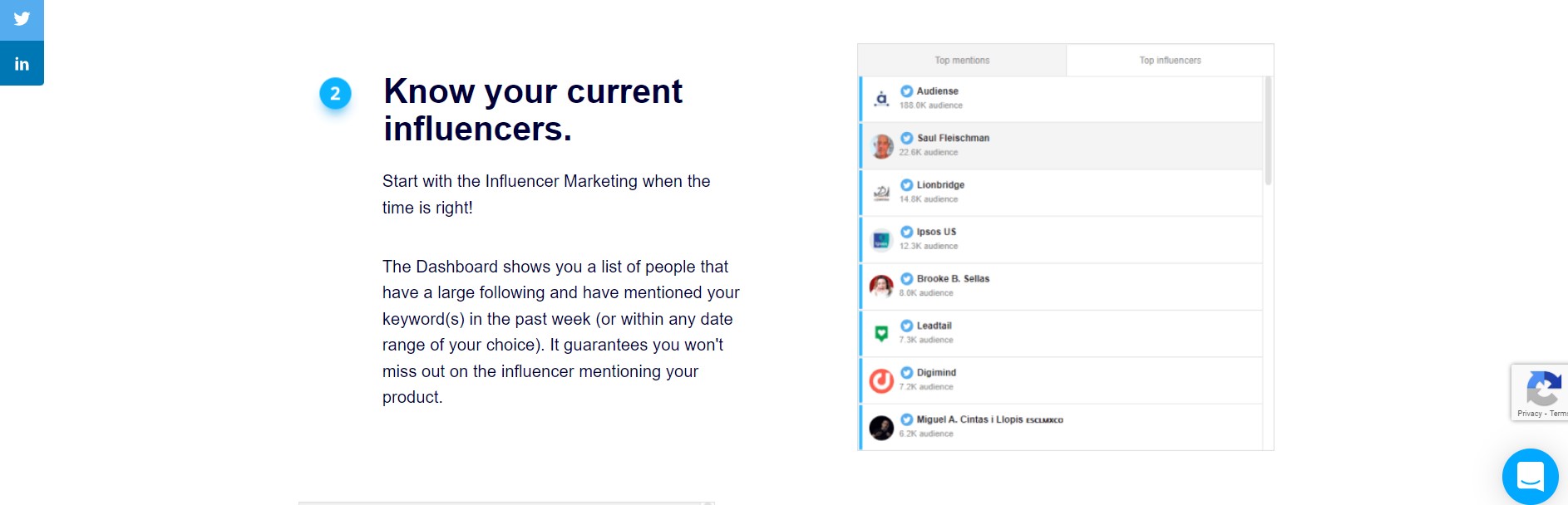This screenshot has width=1568, height=505.
Task: Click the Digimind logo avatar
Action: (x=881, y=380)
